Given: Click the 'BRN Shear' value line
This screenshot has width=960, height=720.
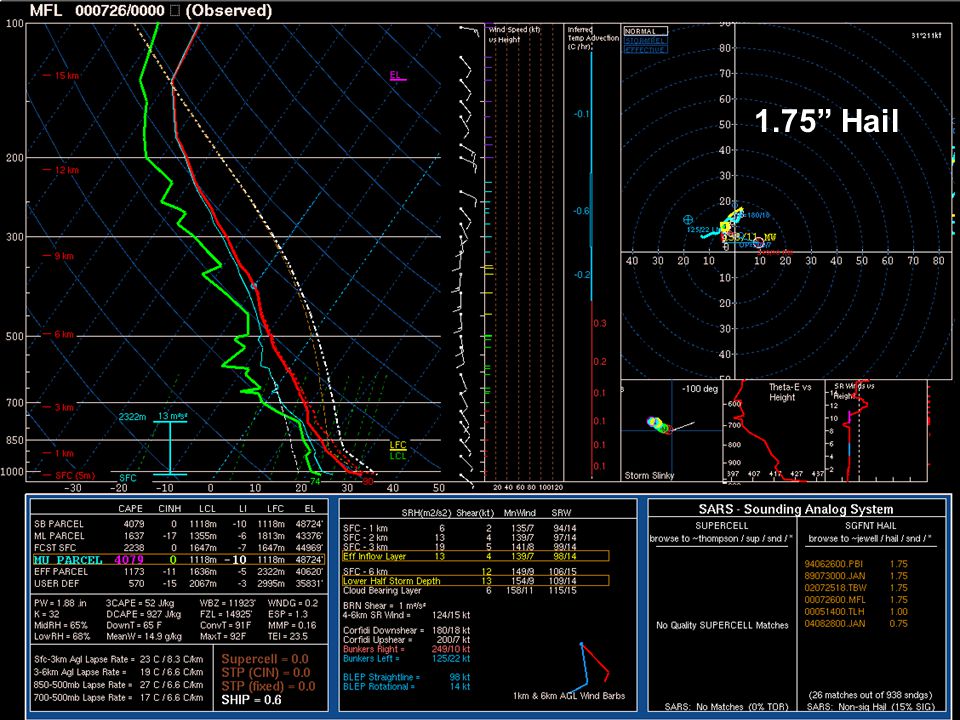Looking at the screenshot, I should 384,606.
